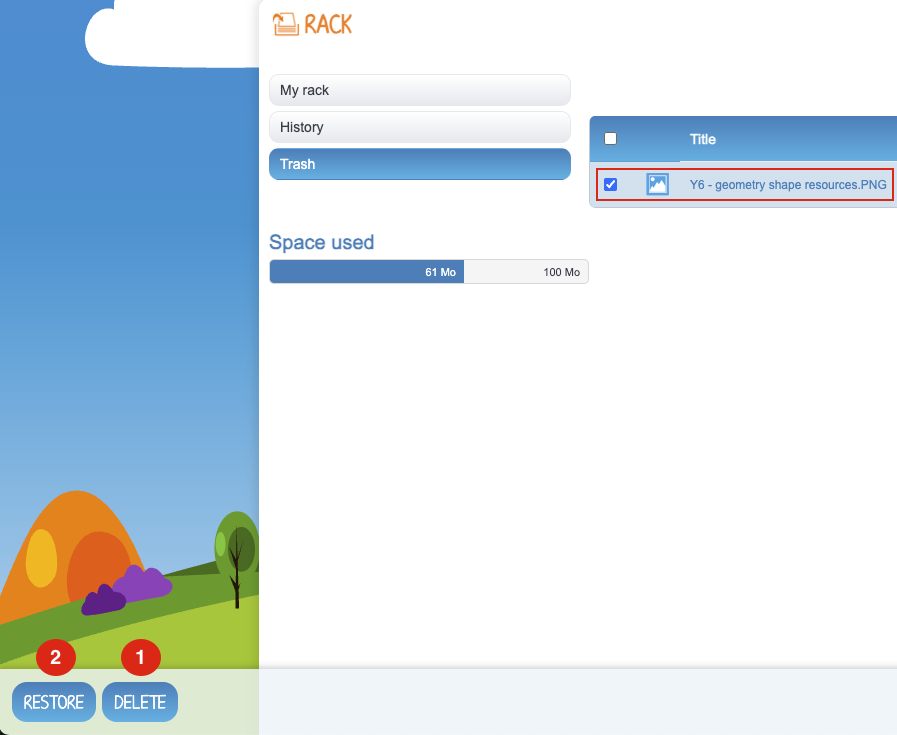Image resolution: width=897 pixels, height=735 pixels.
Task: Click the red number 1 badge
Action: pos(140,657)
